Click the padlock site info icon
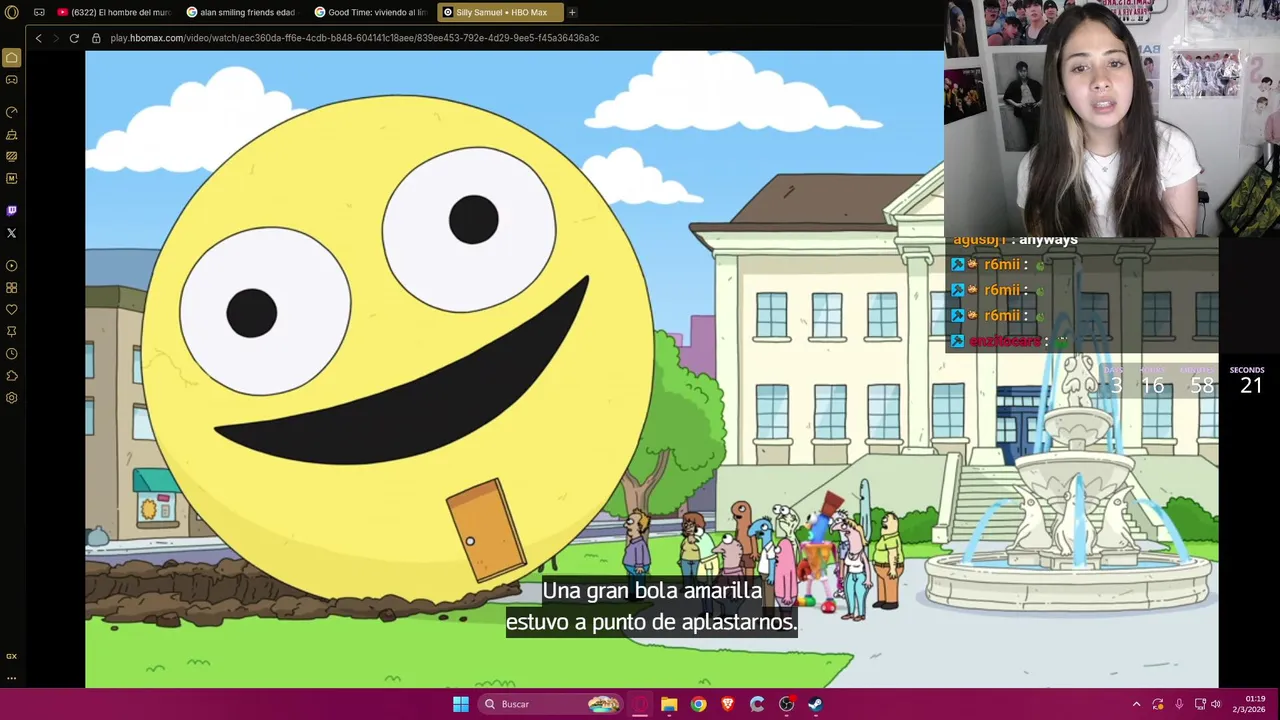Image resolution: width=1280 pixels, height=720 pixels. [x=96, y=38]
